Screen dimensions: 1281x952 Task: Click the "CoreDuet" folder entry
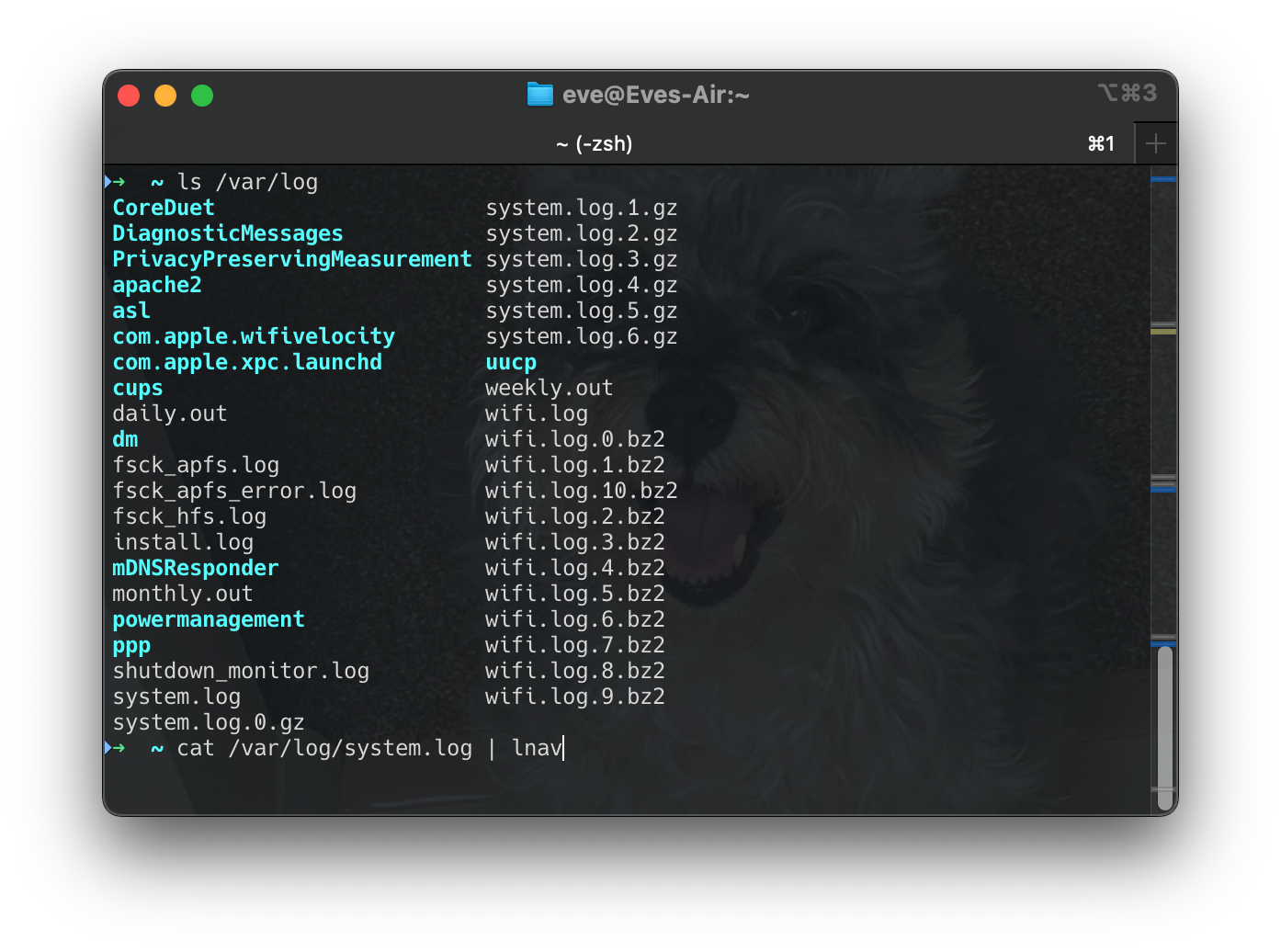(163, 208)
